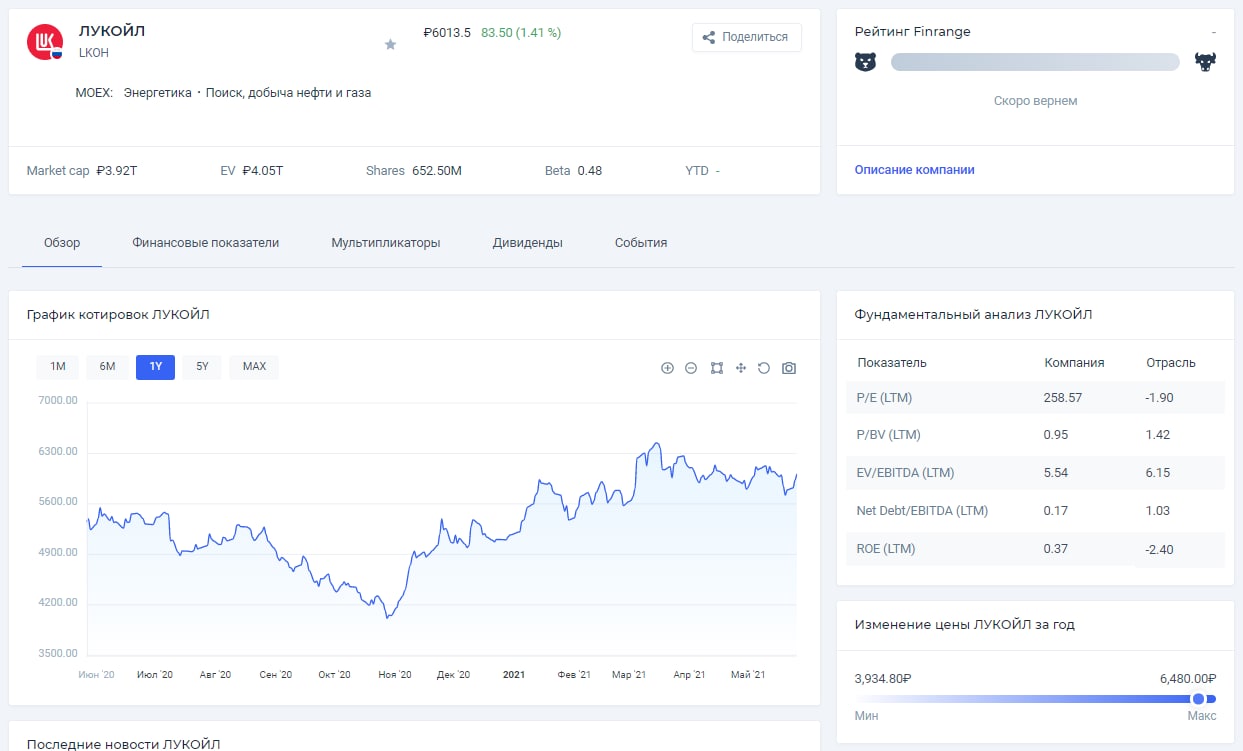Show the MAX chart range
The height and width of the screenshot is (751, 1243).
[x=254, y=367]
